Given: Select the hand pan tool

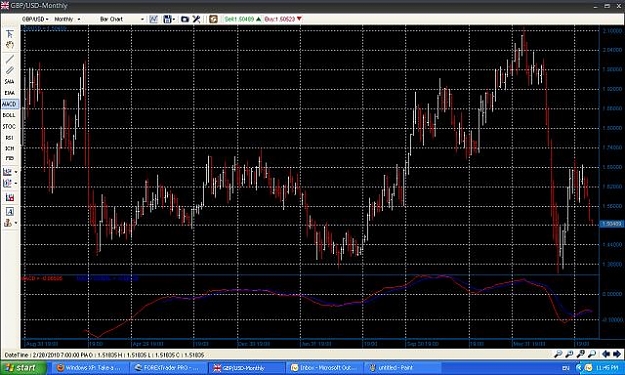Looking at the screenshot, I should 10,45.
